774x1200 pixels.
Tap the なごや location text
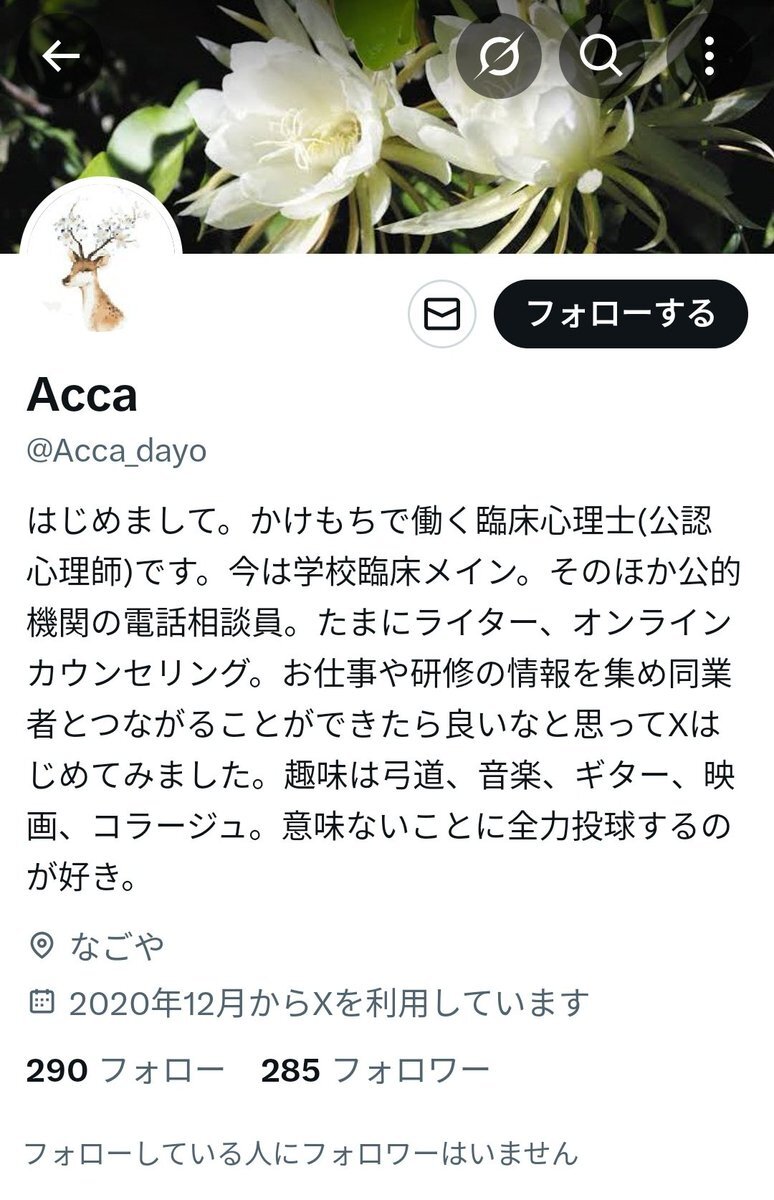(x=117, y=945)
